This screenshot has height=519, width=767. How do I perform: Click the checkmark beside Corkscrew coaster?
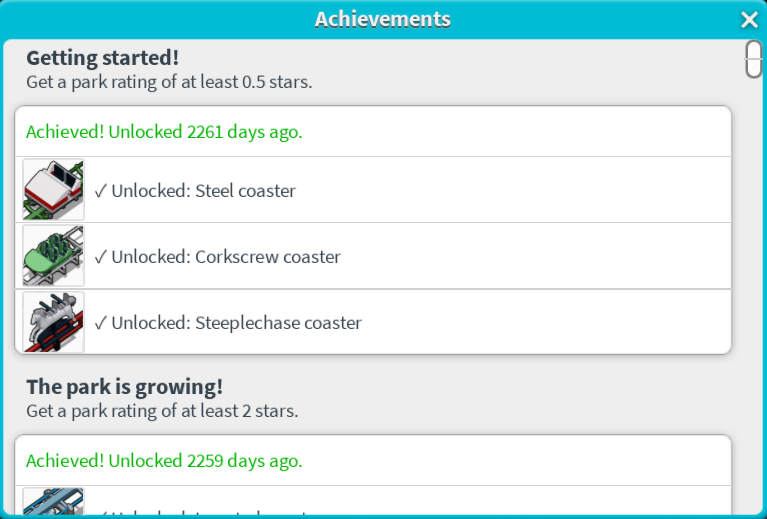(x=100, y=257)
